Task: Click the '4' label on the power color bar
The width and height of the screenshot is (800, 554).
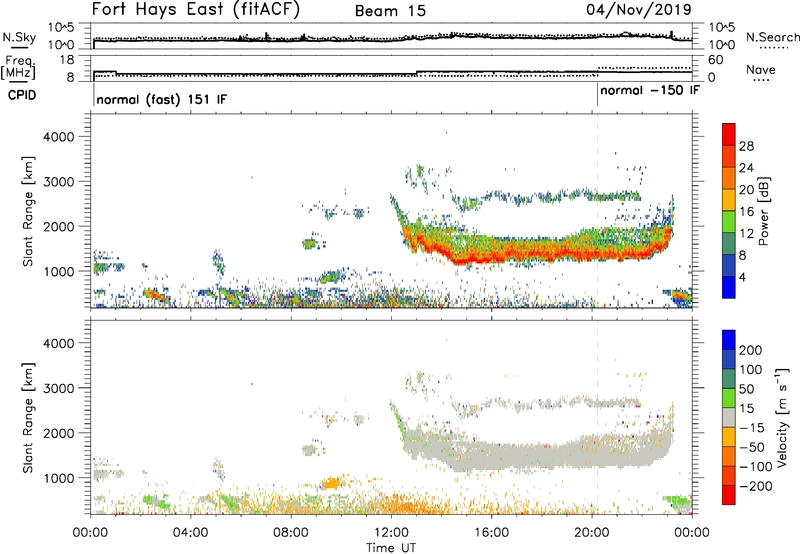Action: click(742, 277)
